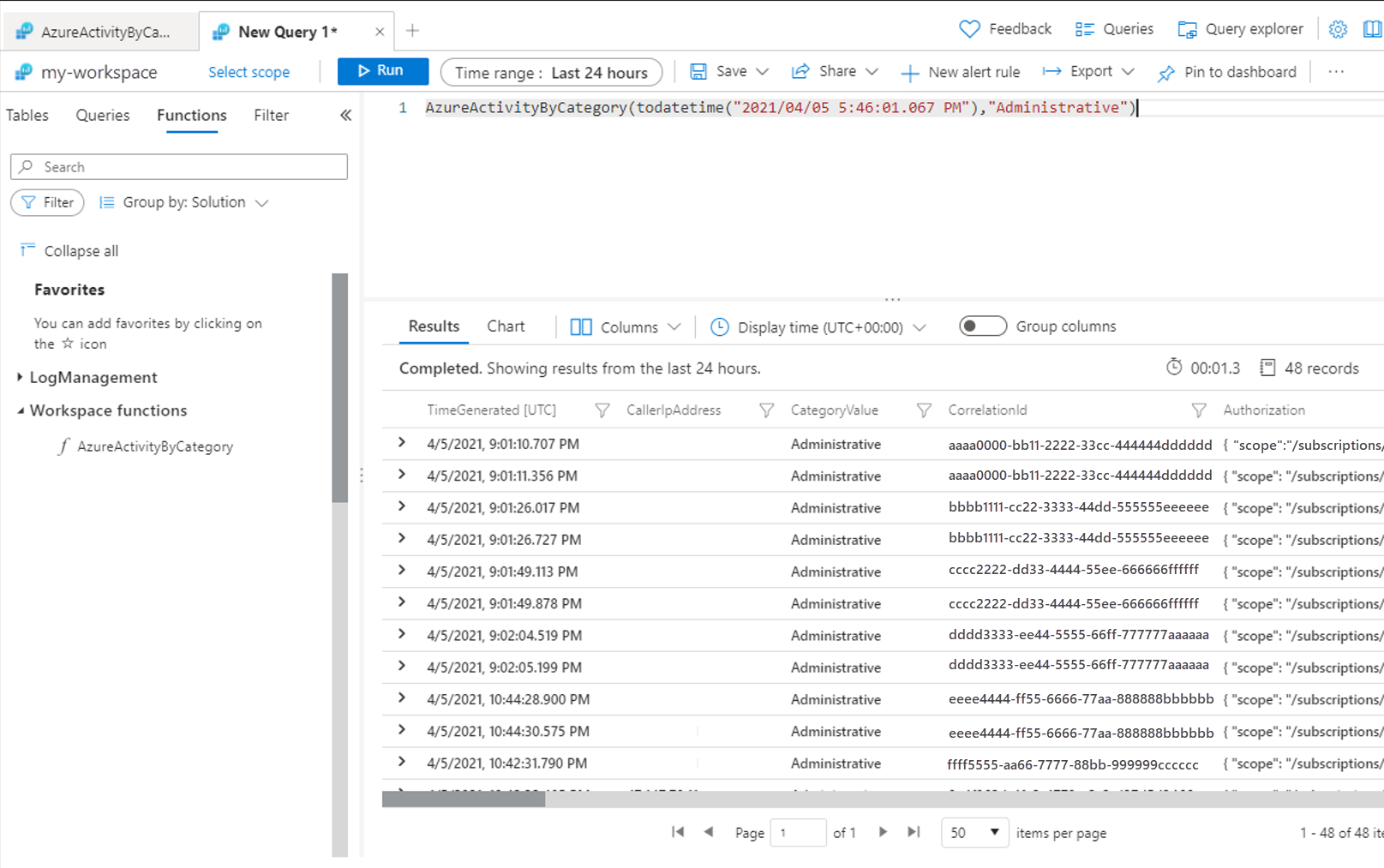Viewport: 1384px width, 868px height.
Task: Open the Share dropdown arrow
Action: 872,72
